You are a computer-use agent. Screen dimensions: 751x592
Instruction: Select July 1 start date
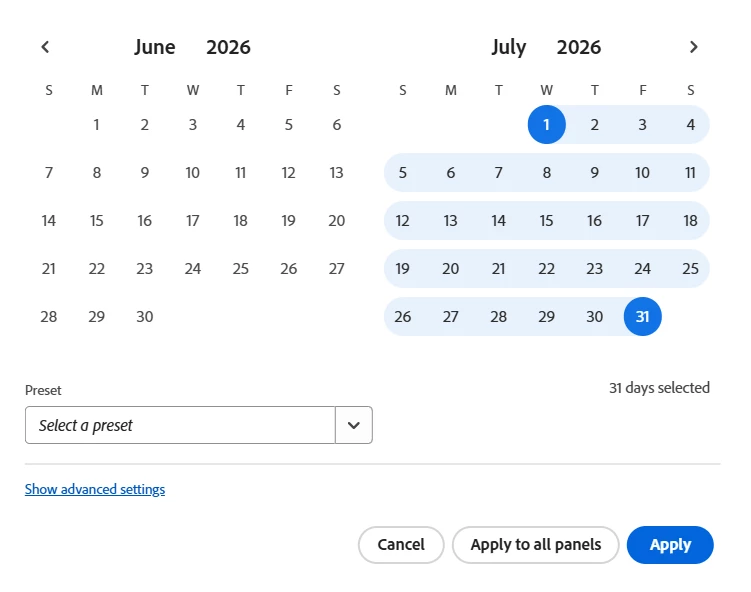pyautogui.click(x=546, y=125)
